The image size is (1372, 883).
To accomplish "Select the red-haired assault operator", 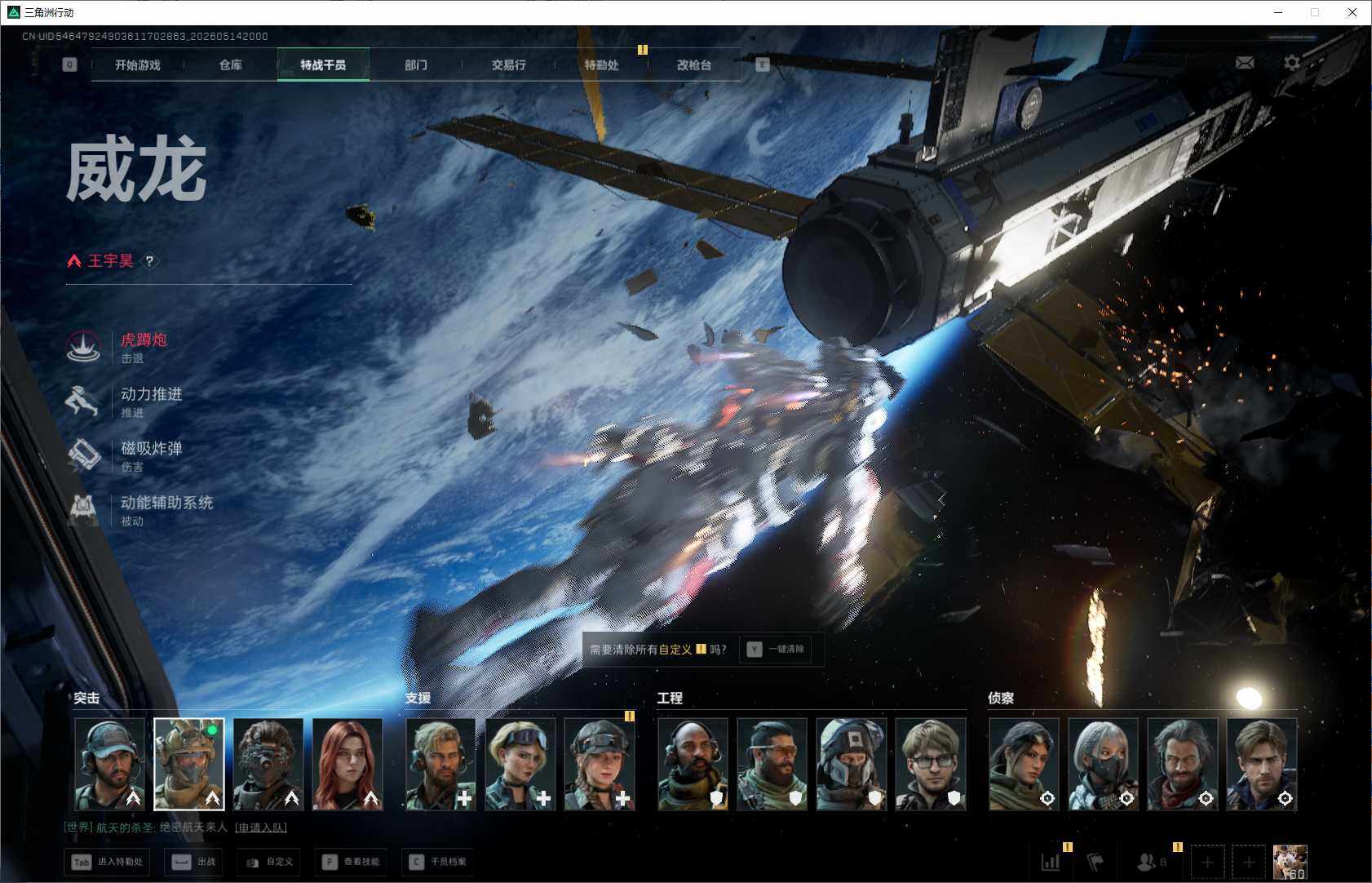I will click(x=347, y=765).
